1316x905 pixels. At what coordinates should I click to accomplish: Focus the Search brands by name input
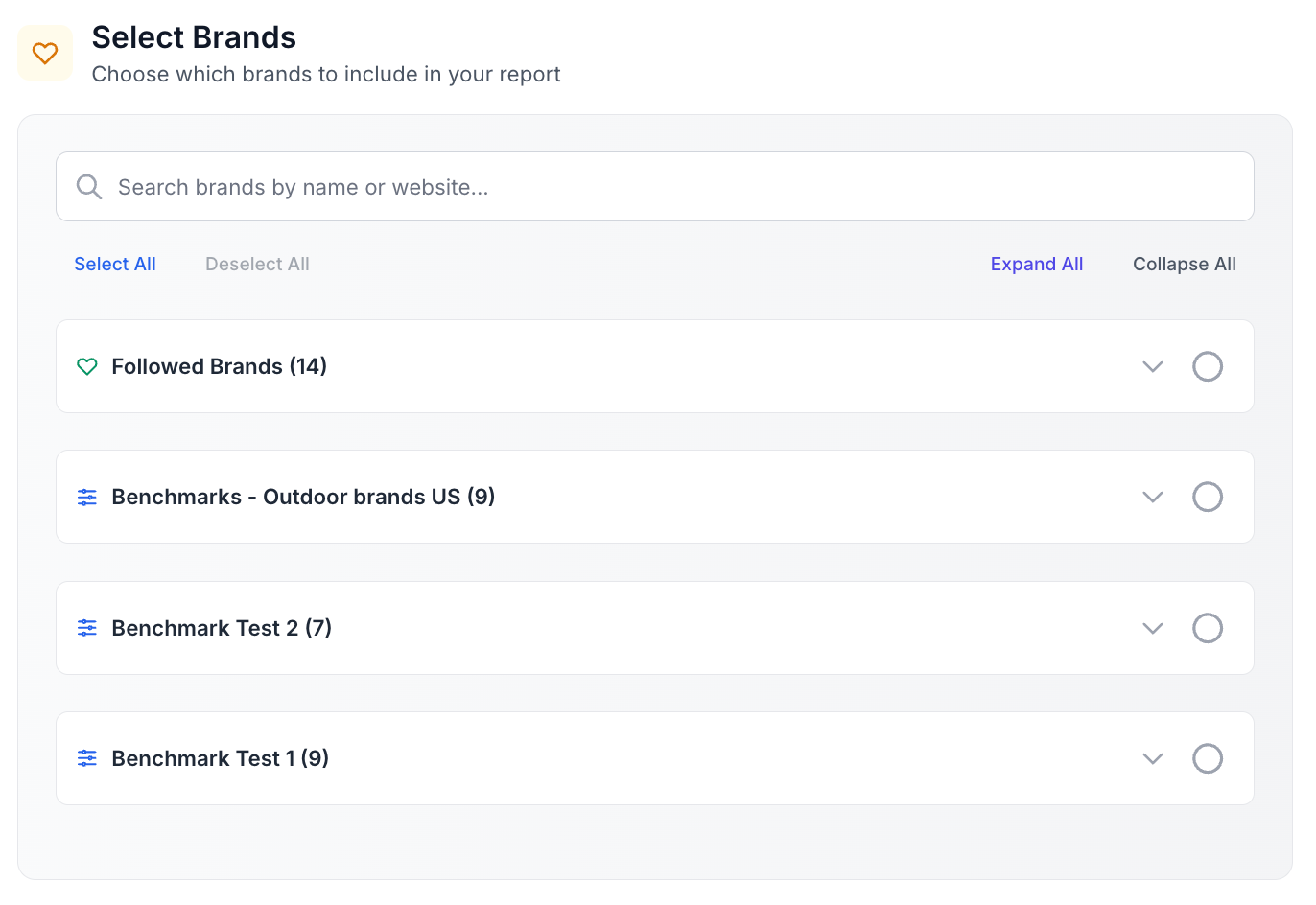(655, 187)
